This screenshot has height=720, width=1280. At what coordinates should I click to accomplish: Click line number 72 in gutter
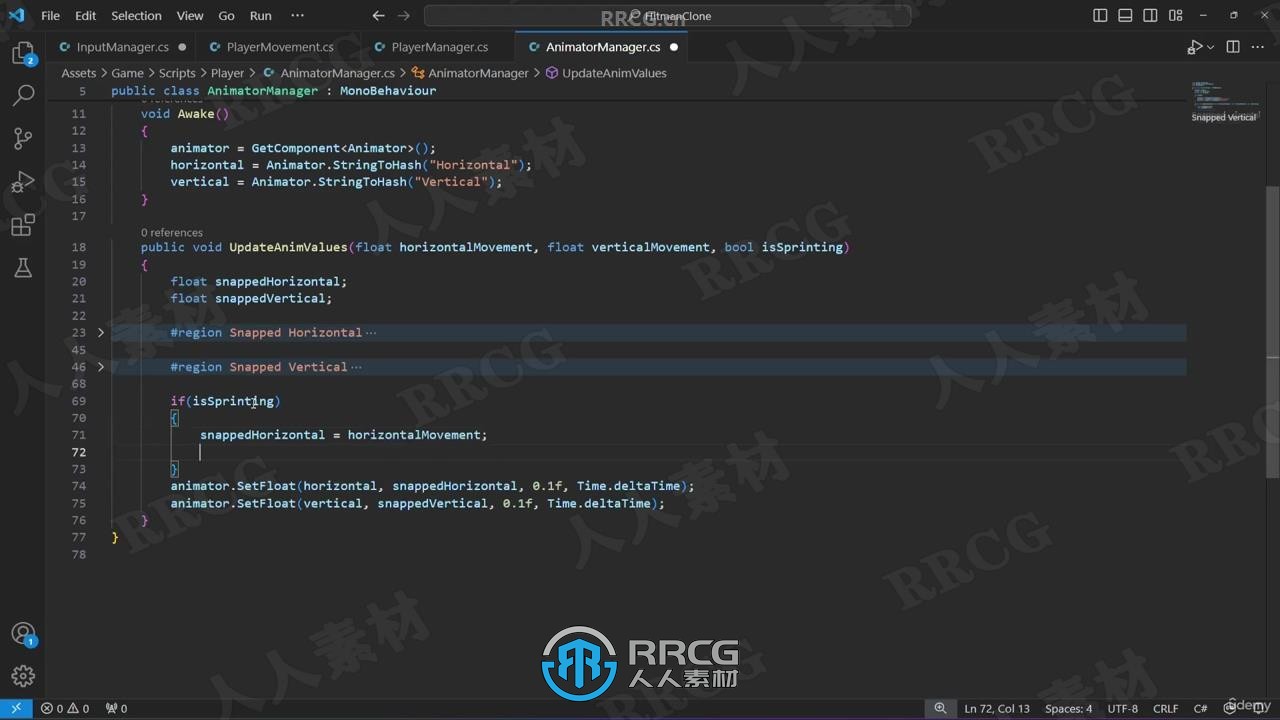pyautogui.click(x=79, y=452)
